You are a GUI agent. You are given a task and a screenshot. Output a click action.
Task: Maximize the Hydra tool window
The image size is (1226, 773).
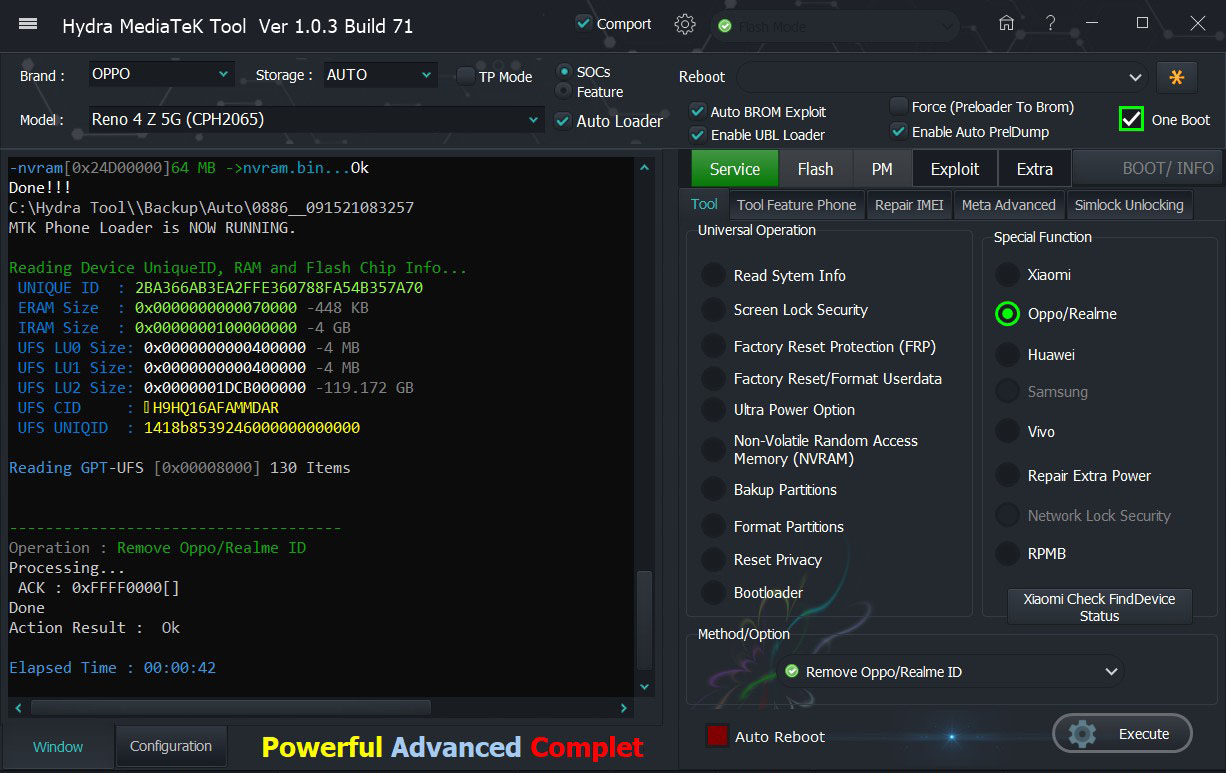point(1143,23)
